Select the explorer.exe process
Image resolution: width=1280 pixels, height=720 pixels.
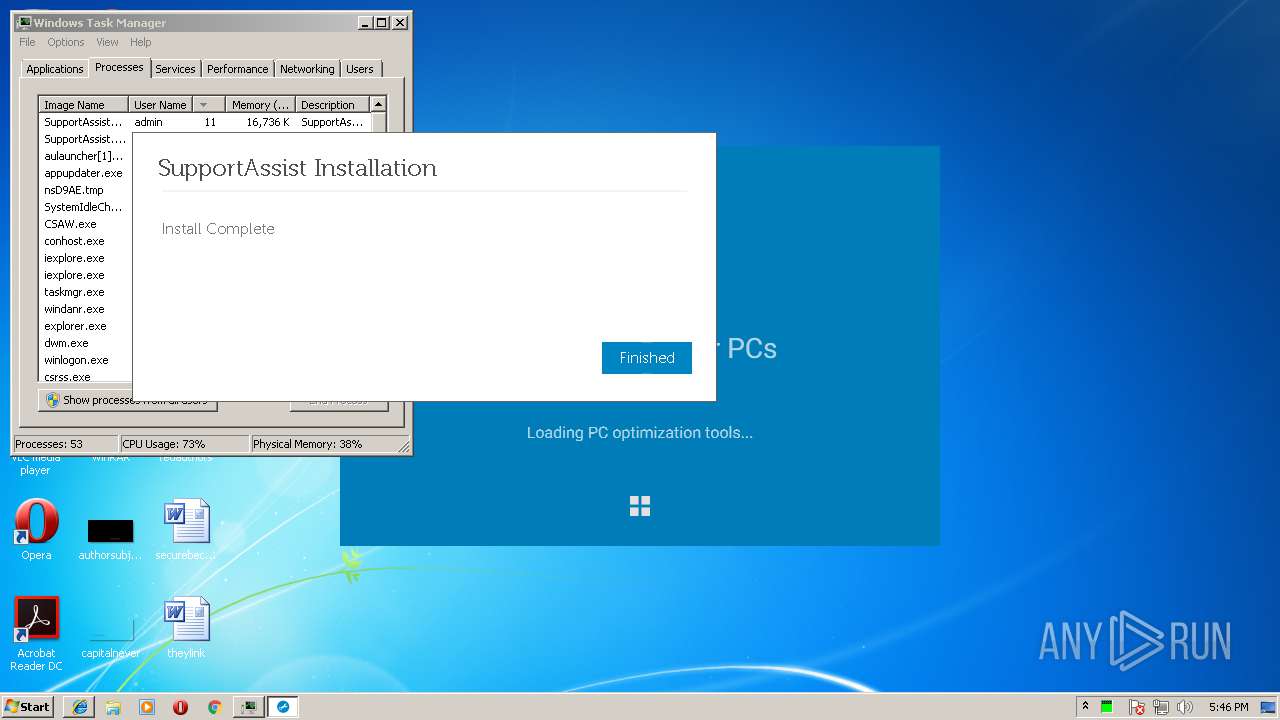point(86,326)
